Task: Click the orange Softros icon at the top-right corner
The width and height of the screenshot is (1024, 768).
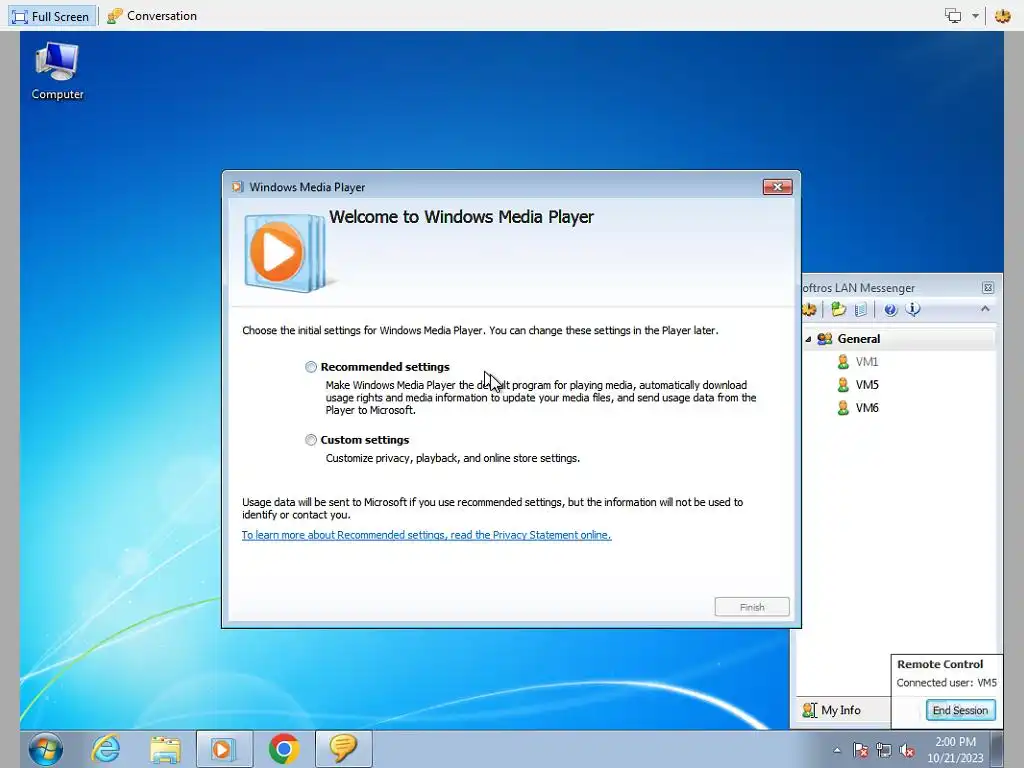Action: pyautogui.click(x=1002, y=16)
